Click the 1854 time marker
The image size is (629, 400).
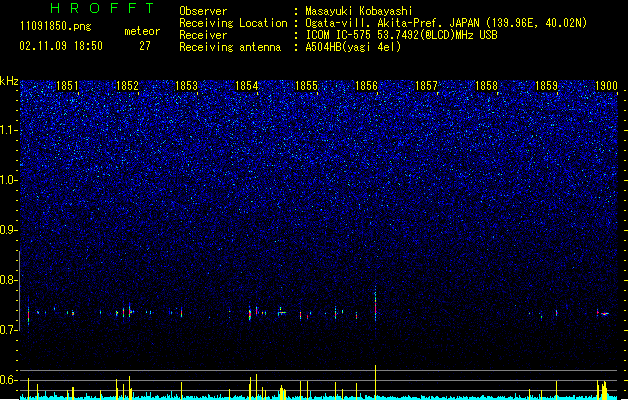[246, 85]
